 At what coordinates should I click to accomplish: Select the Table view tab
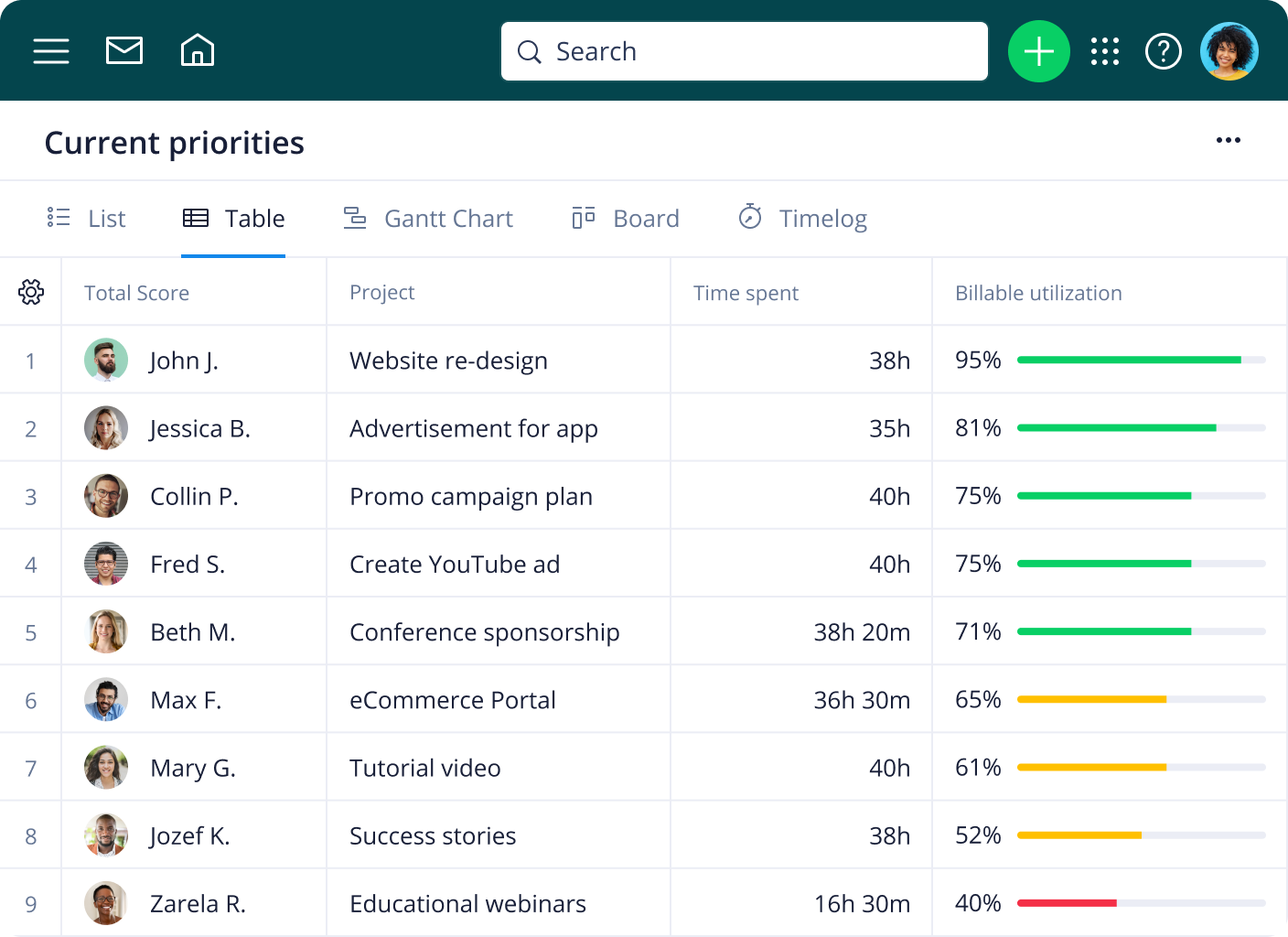234,219
